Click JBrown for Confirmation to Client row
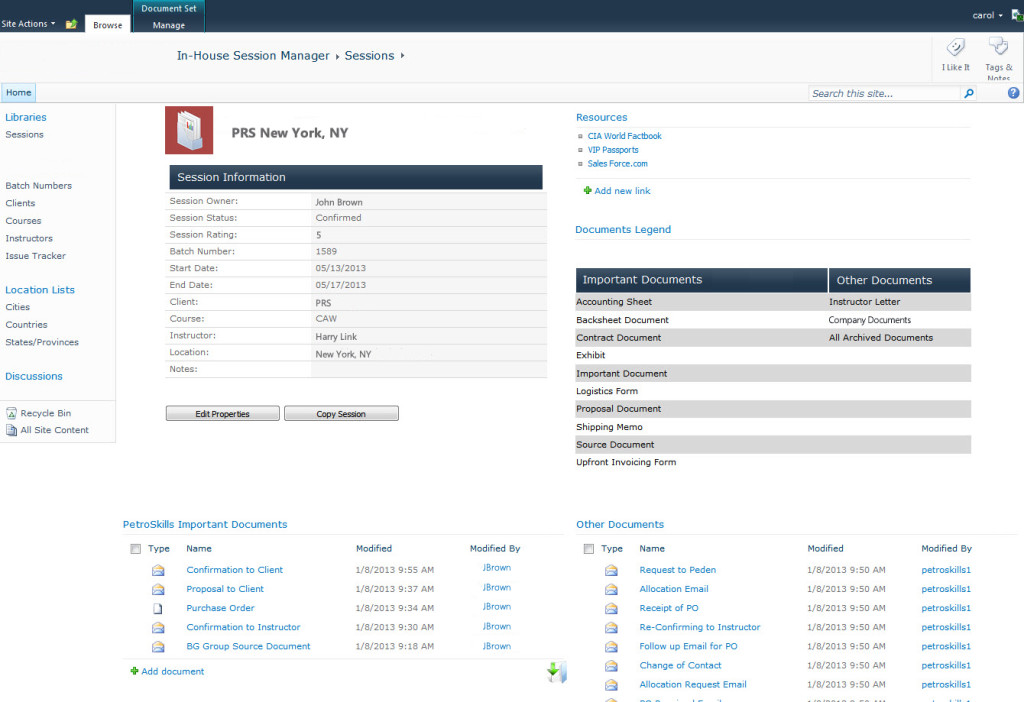The width and height of the screenshot is (1024, 702). [x=496, y=568]
